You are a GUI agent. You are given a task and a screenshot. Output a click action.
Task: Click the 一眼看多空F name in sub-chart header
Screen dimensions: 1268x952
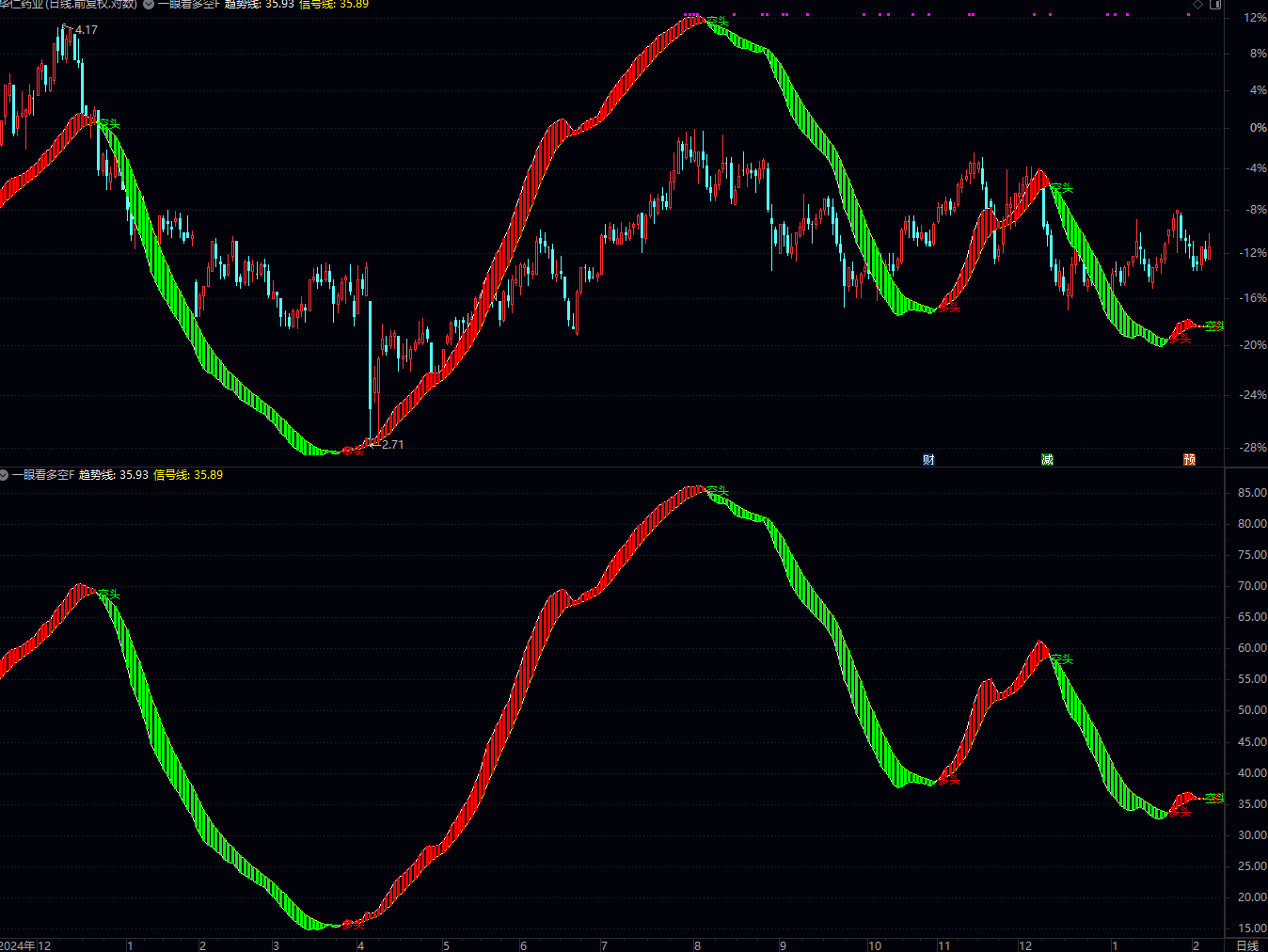pyautogui.click(x=43, y=475)
